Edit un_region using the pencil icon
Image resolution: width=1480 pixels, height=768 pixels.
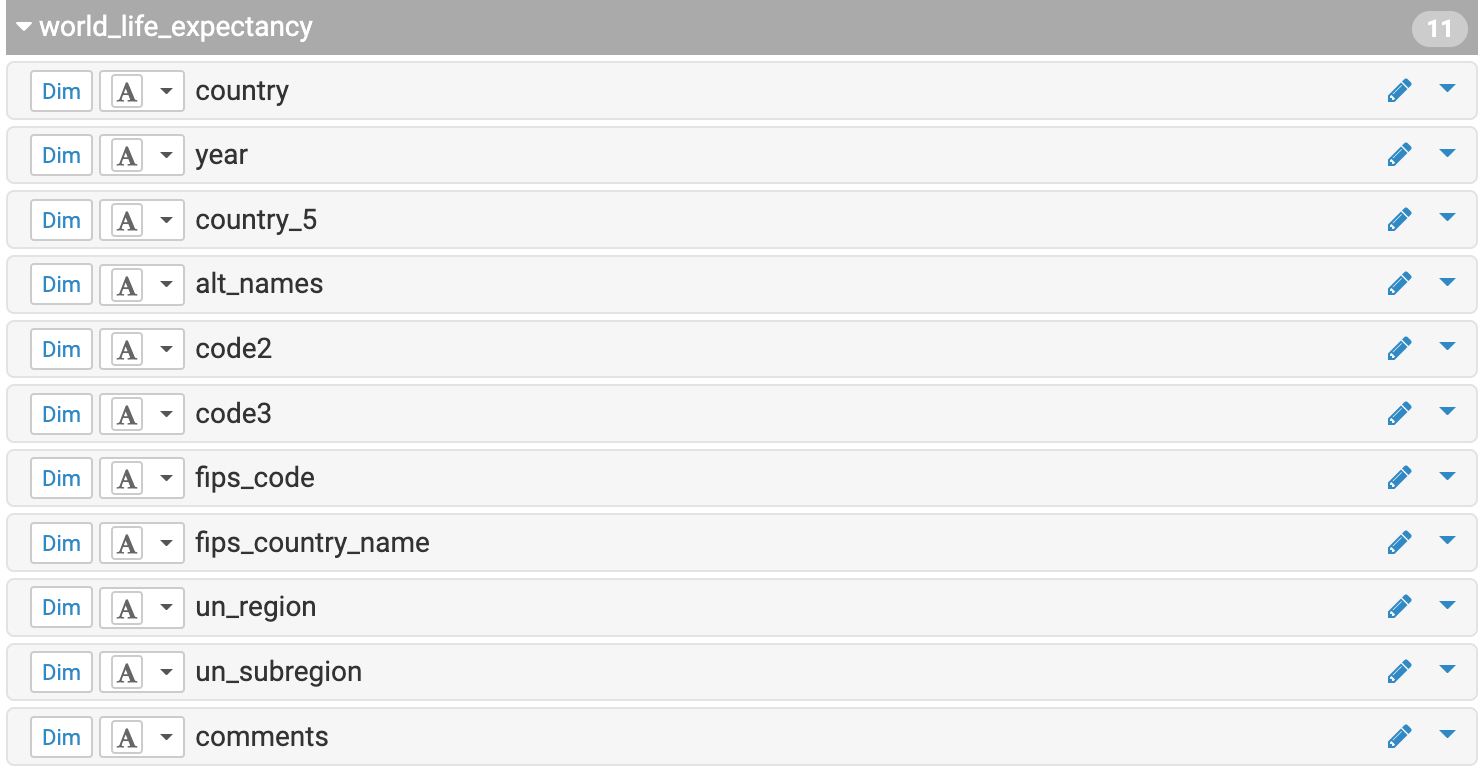point(1399,607)
